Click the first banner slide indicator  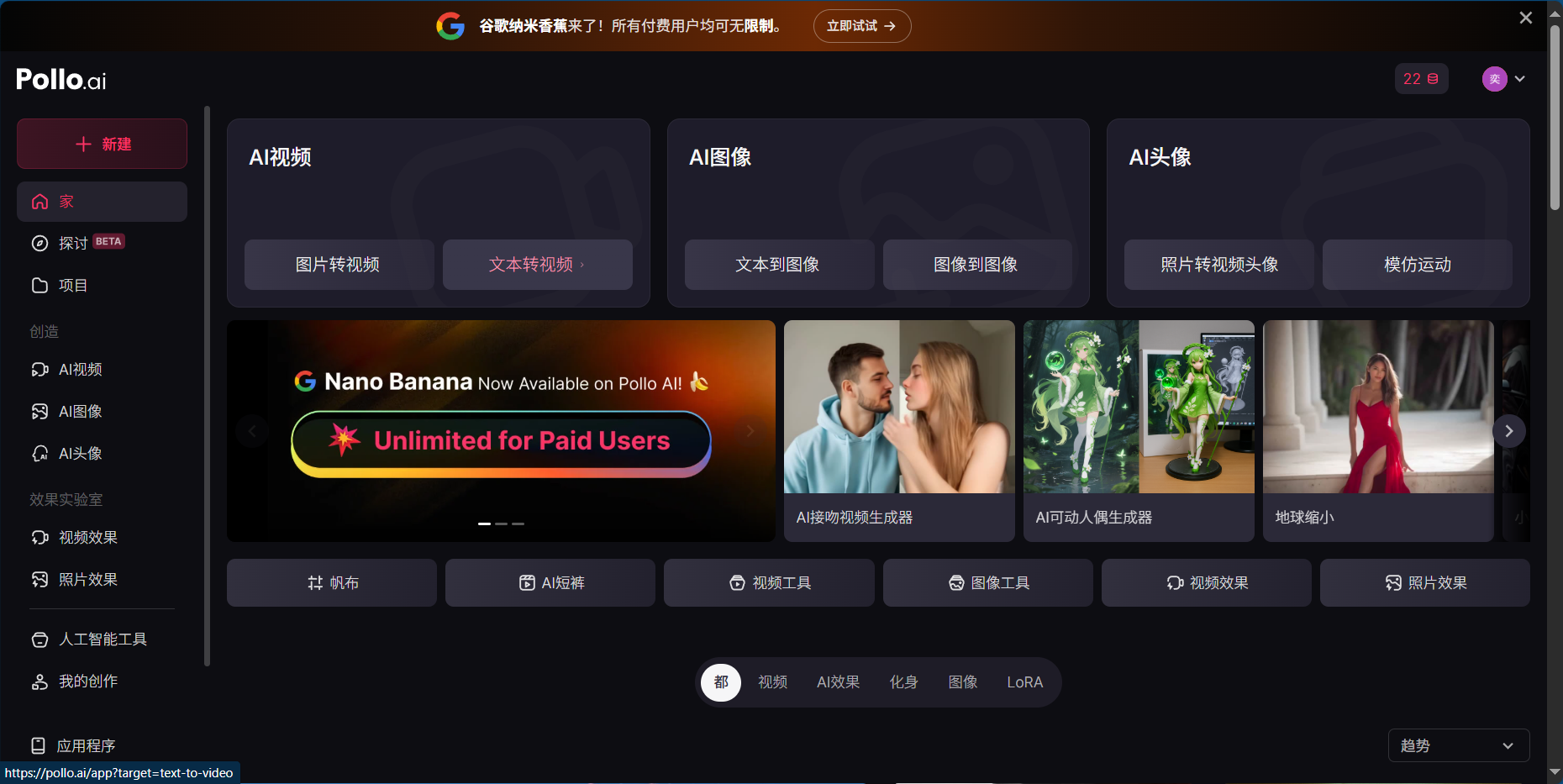[485, 524]
